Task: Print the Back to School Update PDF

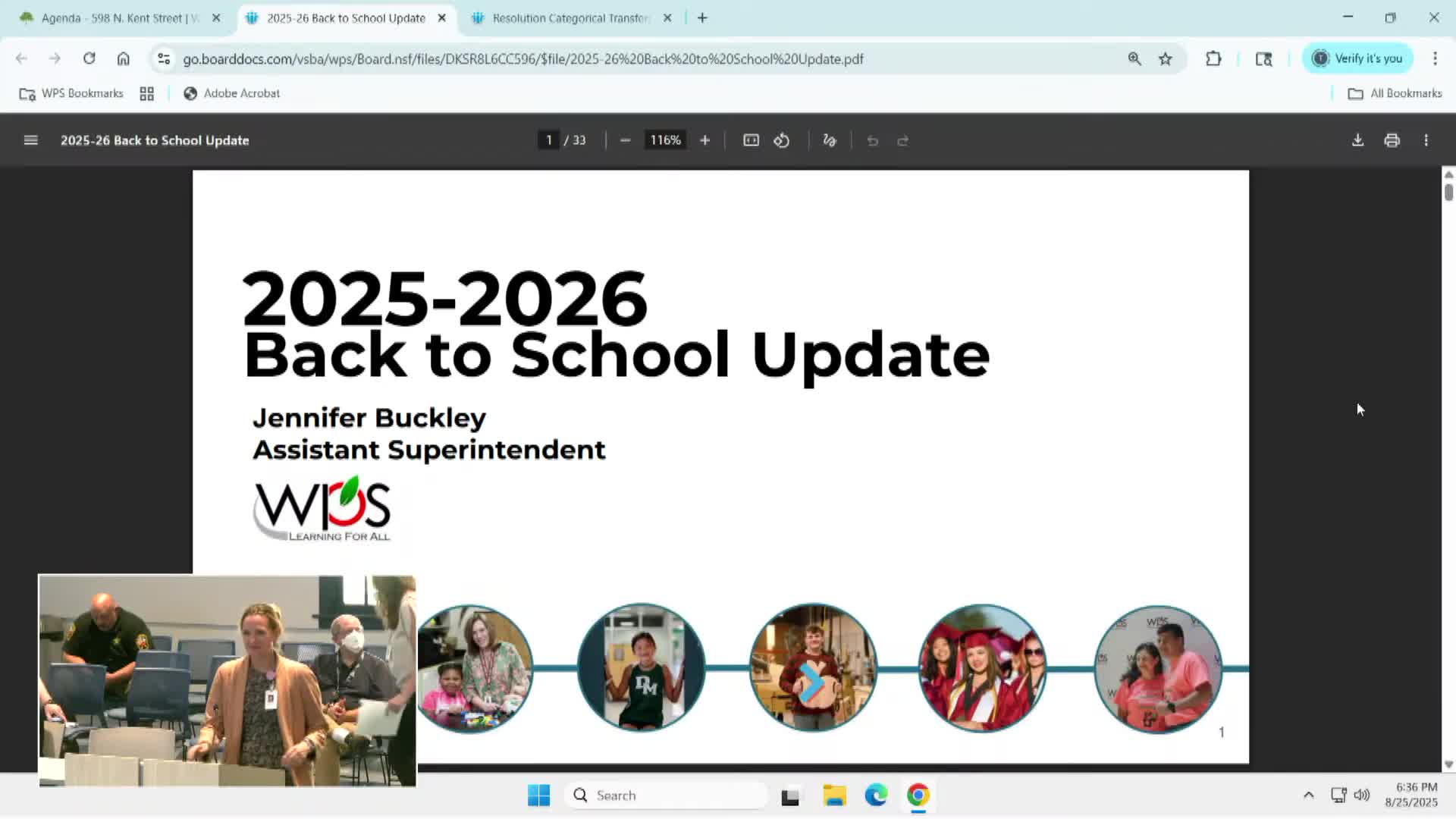Action: point(1392,140)
